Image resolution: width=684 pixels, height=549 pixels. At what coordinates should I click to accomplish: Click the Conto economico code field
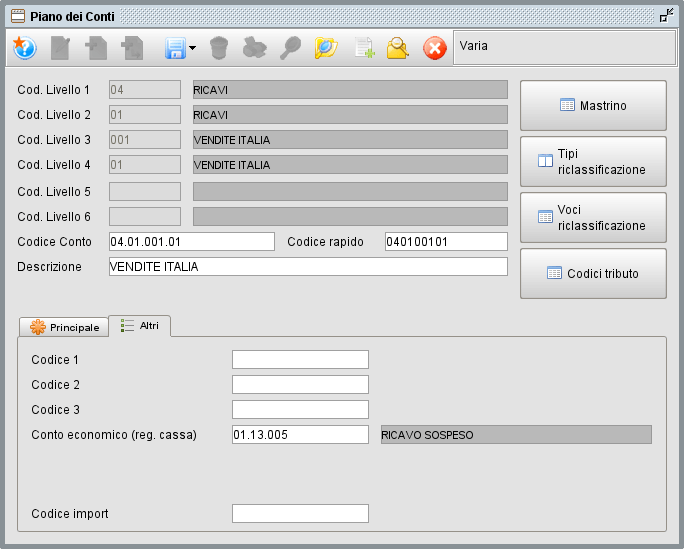click(x=301, y=435)
